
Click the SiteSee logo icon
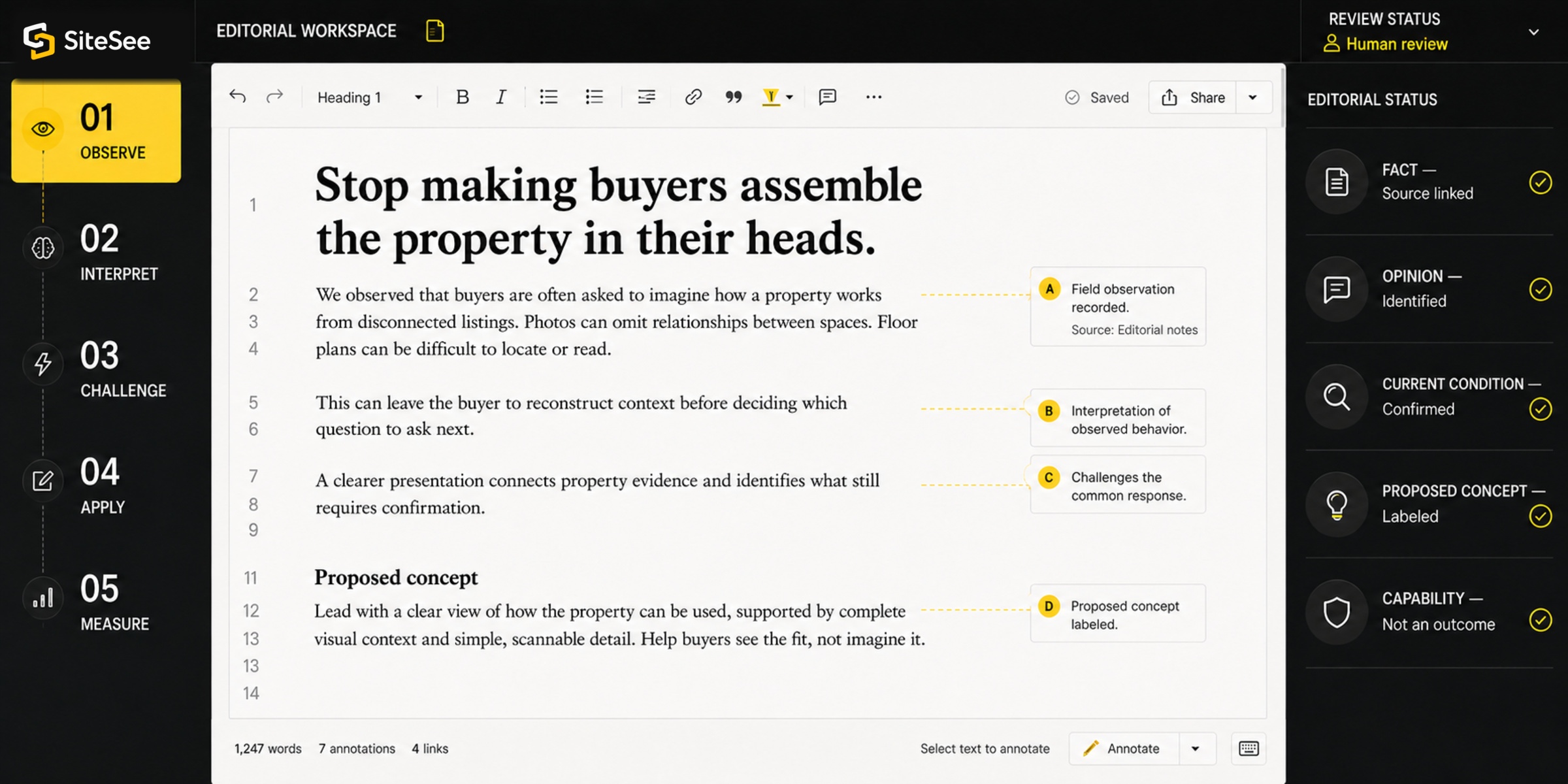pyautogui.click(x=39, y=41)
